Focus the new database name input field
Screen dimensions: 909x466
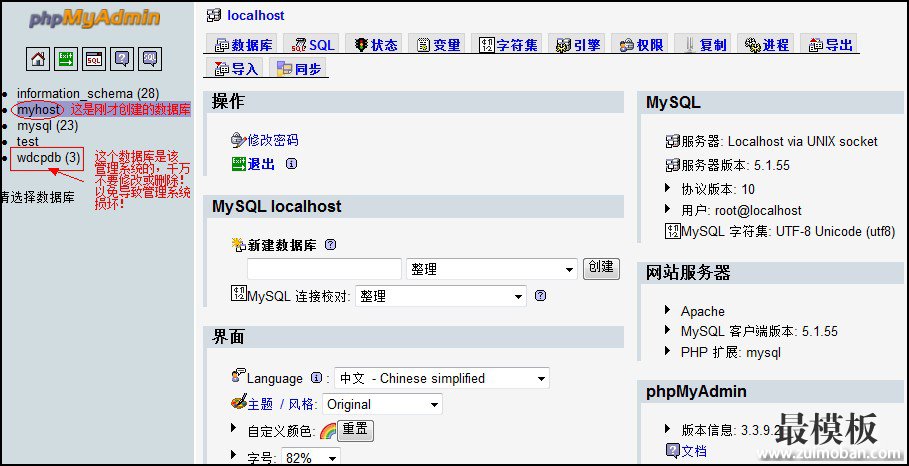(324, 269)
